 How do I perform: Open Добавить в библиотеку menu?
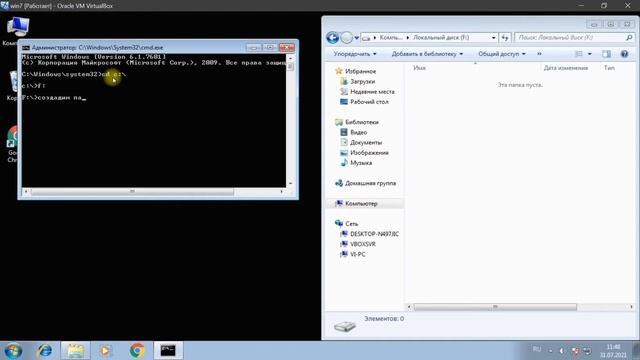point(427,54)
